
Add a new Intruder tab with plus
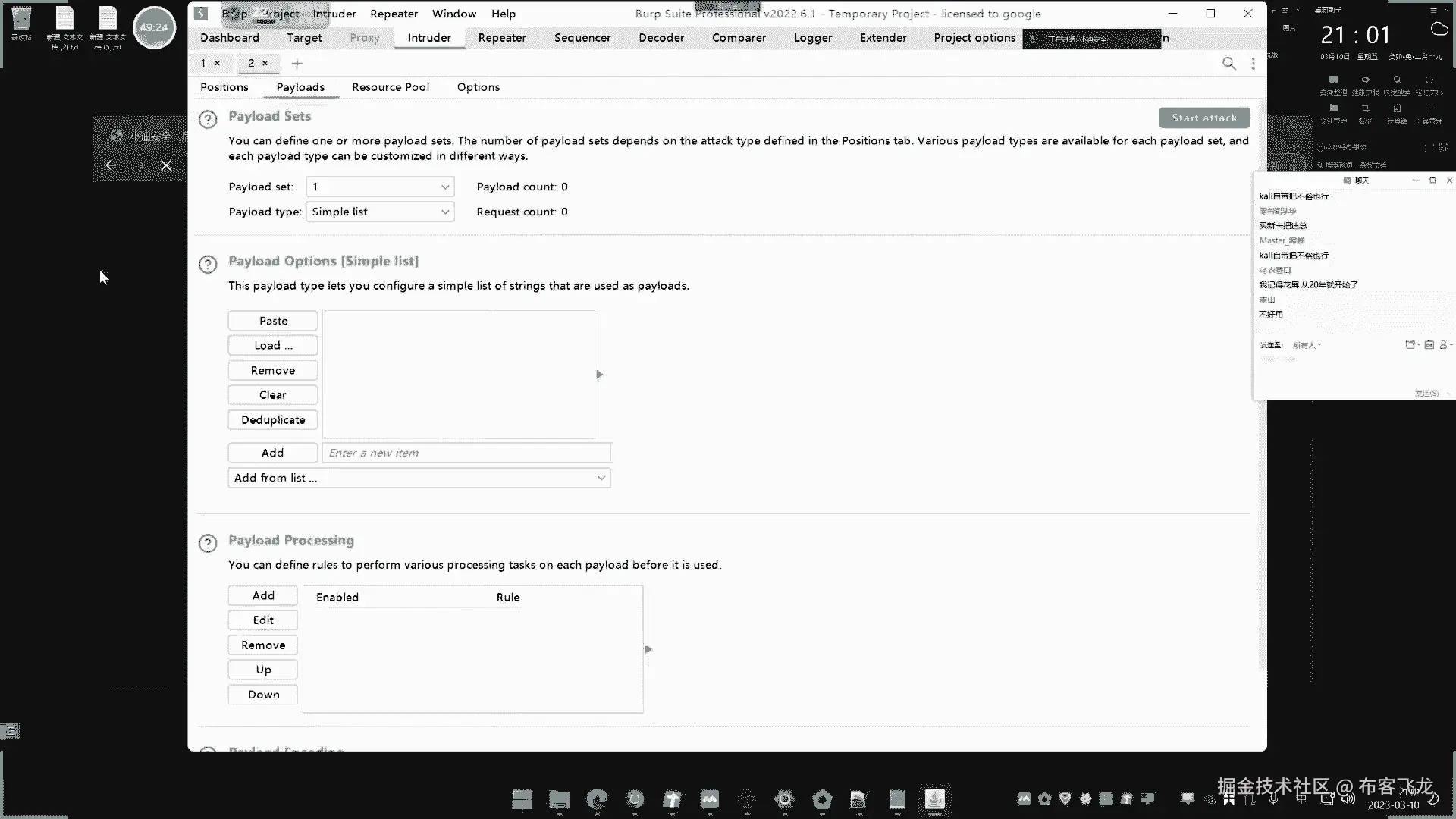pyautogui.click(x=297, y=64)
